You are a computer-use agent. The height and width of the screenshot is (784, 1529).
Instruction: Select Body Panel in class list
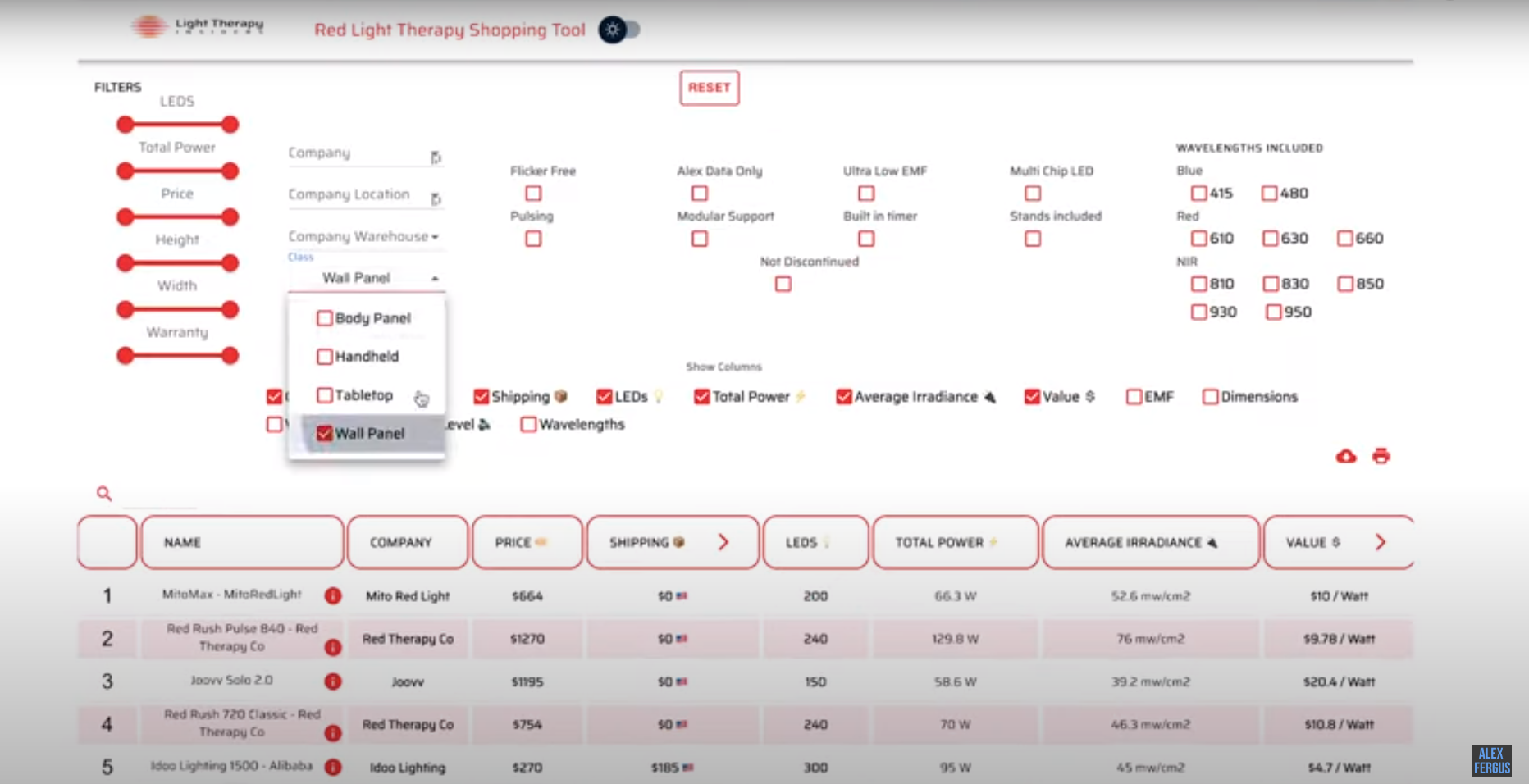pyautogui.click(x=325, y=318)
